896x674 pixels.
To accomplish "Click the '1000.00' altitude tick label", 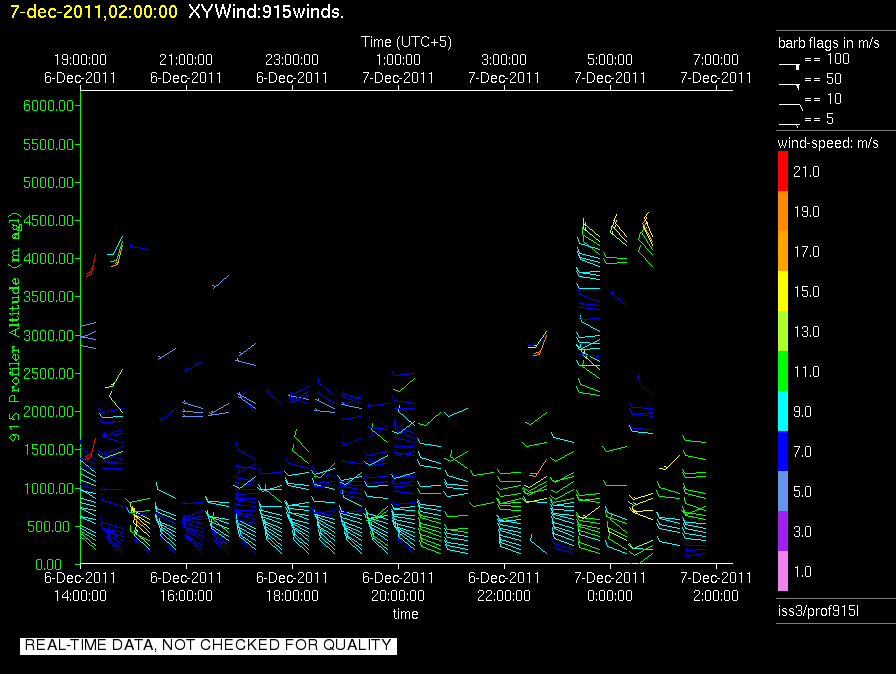I will click(x=49, y=488).
